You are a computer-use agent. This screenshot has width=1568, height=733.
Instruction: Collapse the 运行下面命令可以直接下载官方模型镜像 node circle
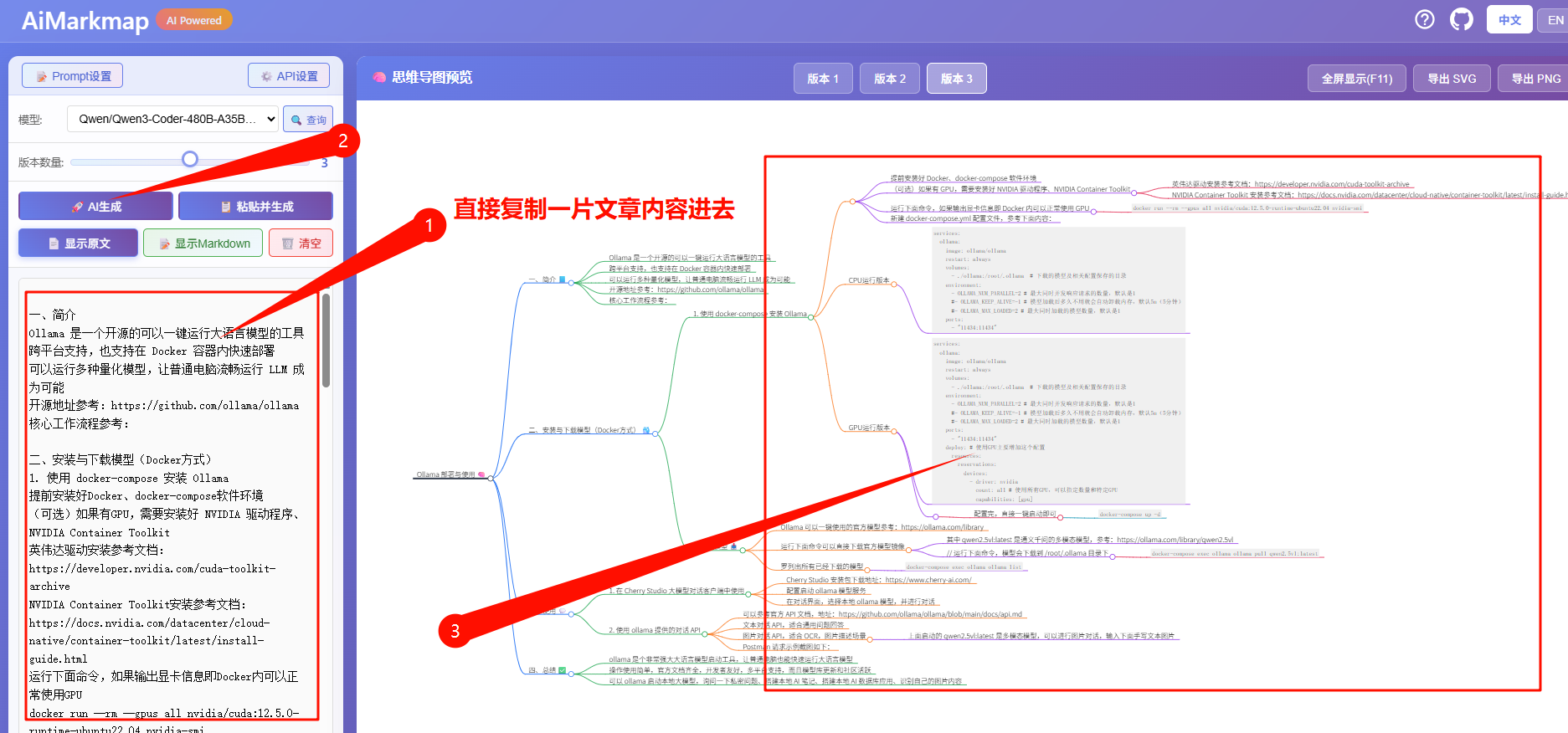[909, 550]
